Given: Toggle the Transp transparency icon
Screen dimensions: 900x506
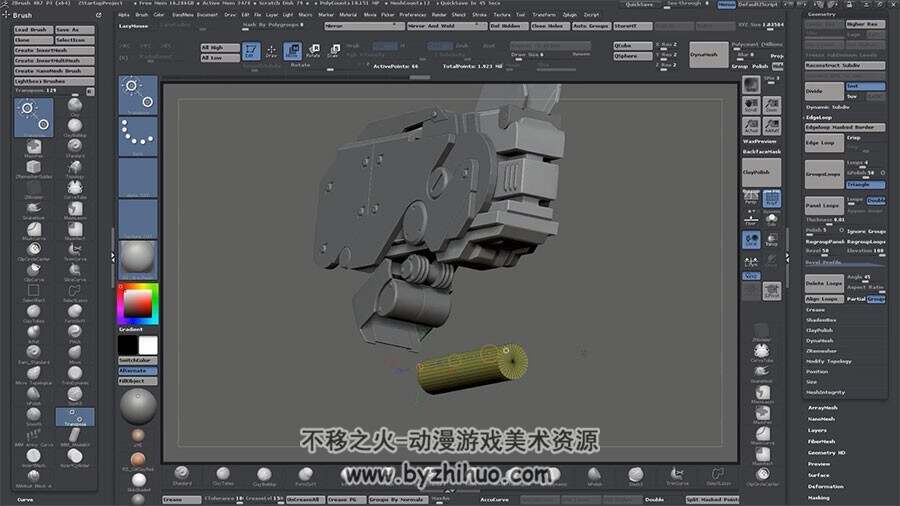Looking at the screenshot, I should [772, 239].
